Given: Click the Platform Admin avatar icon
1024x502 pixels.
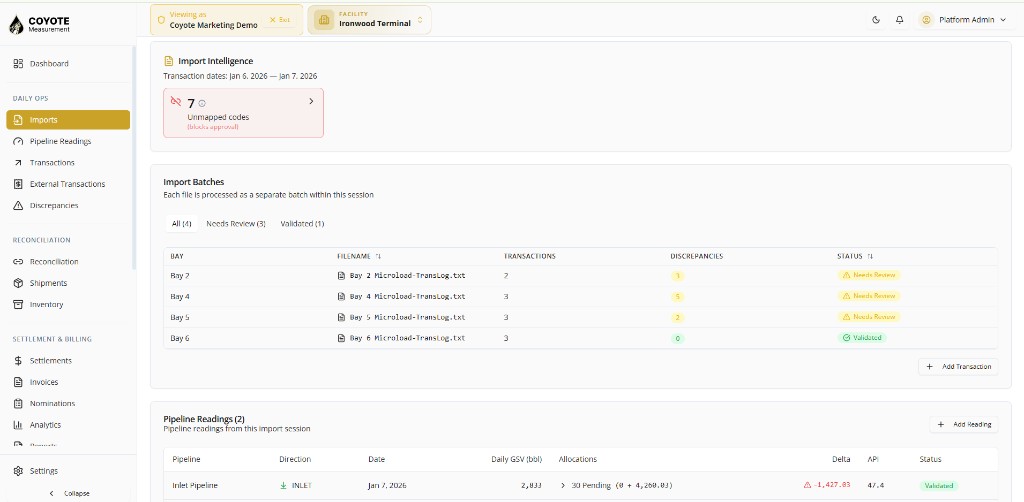Looking at the screenshot, I should pos(926,20).
